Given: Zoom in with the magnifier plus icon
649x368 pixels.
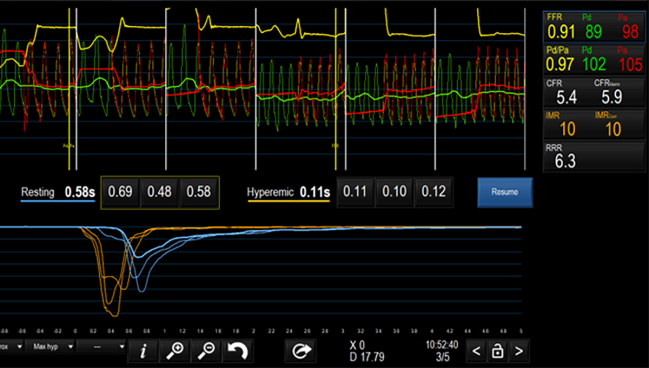Looking at the screenshot, I should coord(175,351).
